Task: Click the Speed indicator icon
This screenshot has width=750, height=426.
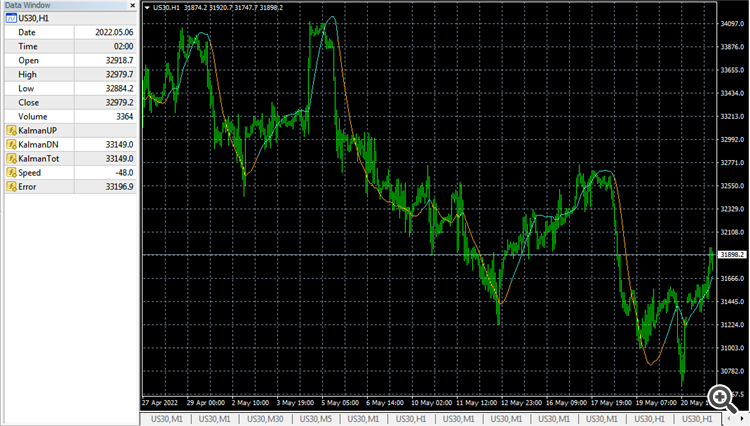Action: 11,173
